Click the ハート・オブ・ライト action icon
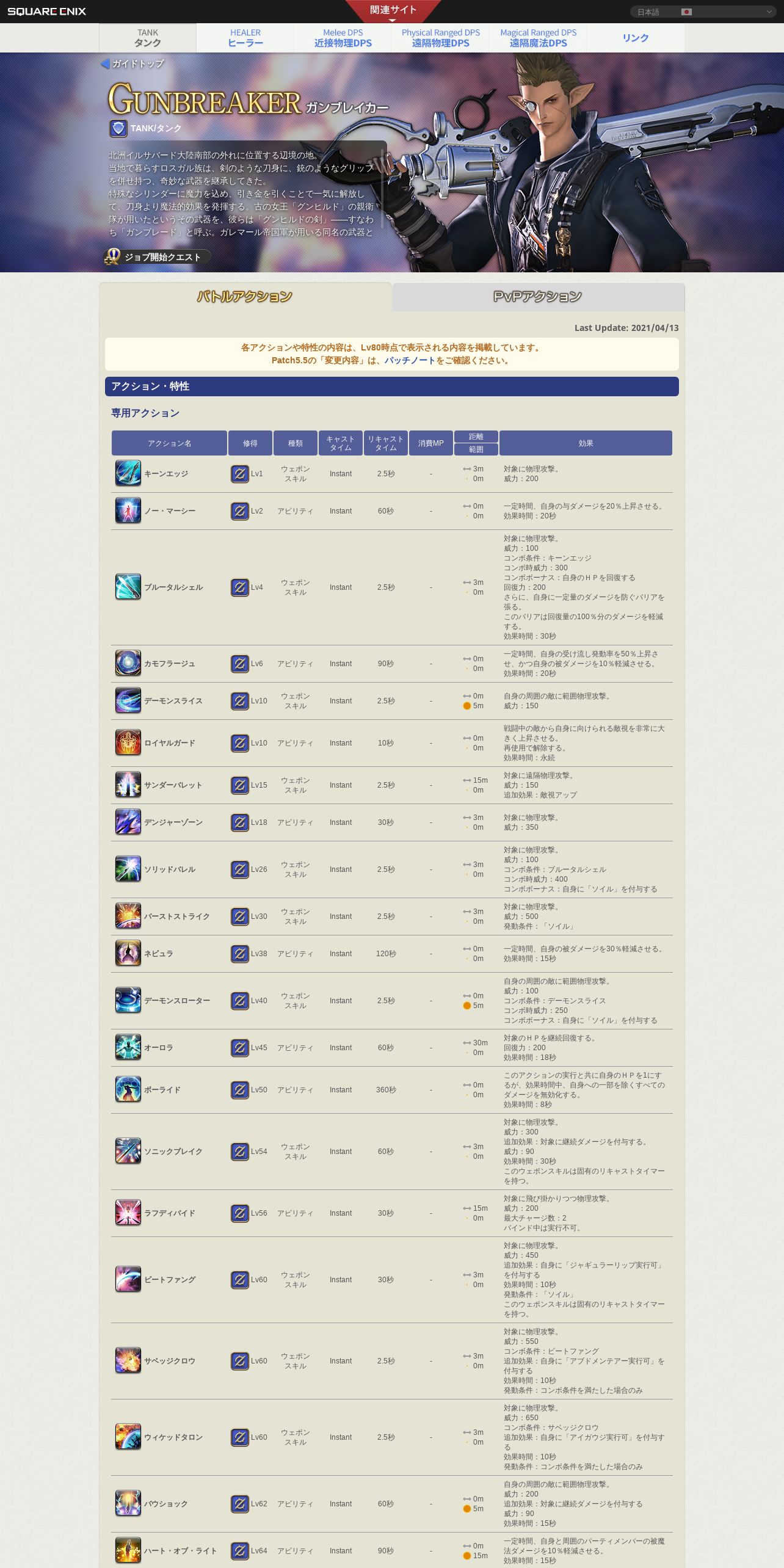 pos(128,1550)
